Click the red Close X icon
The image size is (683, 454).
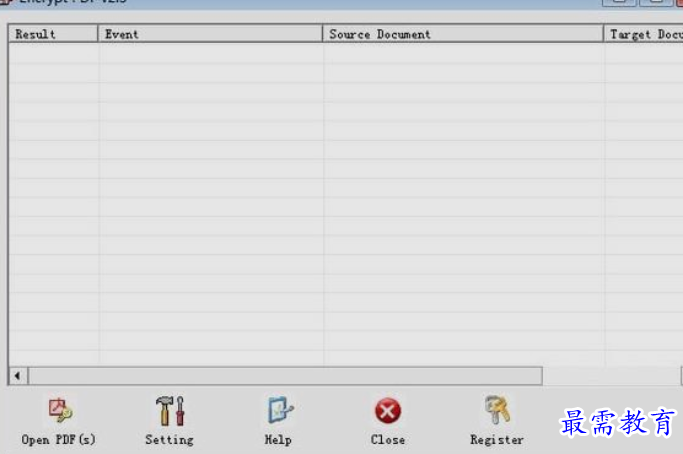point(387,411)
